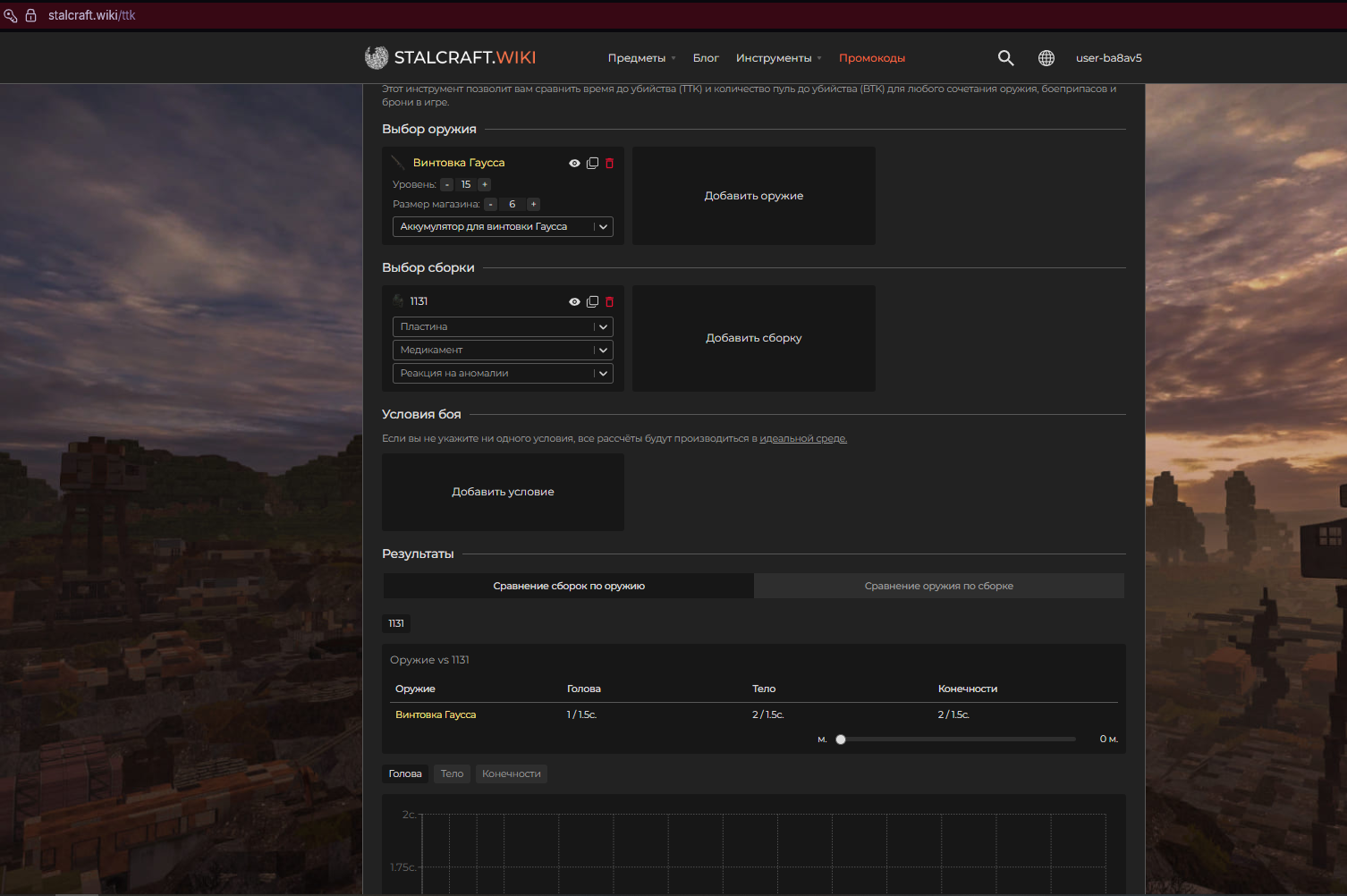1347x896 pixels.
Task: Open the Реакция на аномалии dropdown
Action: pos(503,373)
